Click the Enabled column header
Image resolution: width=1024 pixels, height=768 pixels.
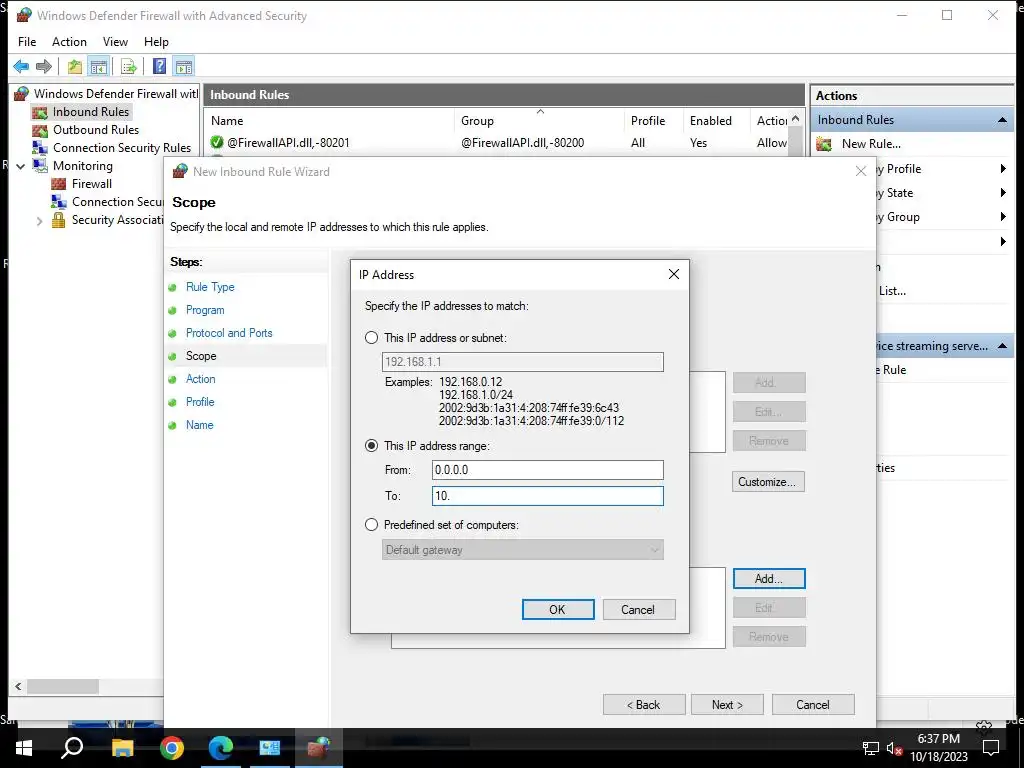click(717, 121)
